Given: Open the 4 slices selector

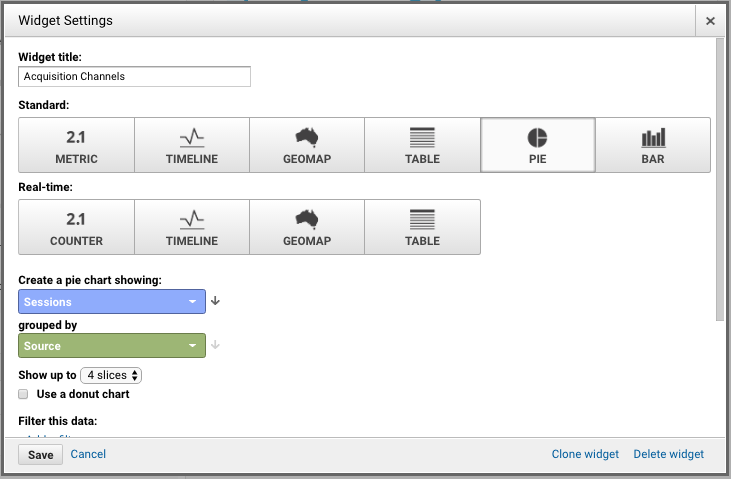Looking at the screenshot, I should [x=111, y=375].
